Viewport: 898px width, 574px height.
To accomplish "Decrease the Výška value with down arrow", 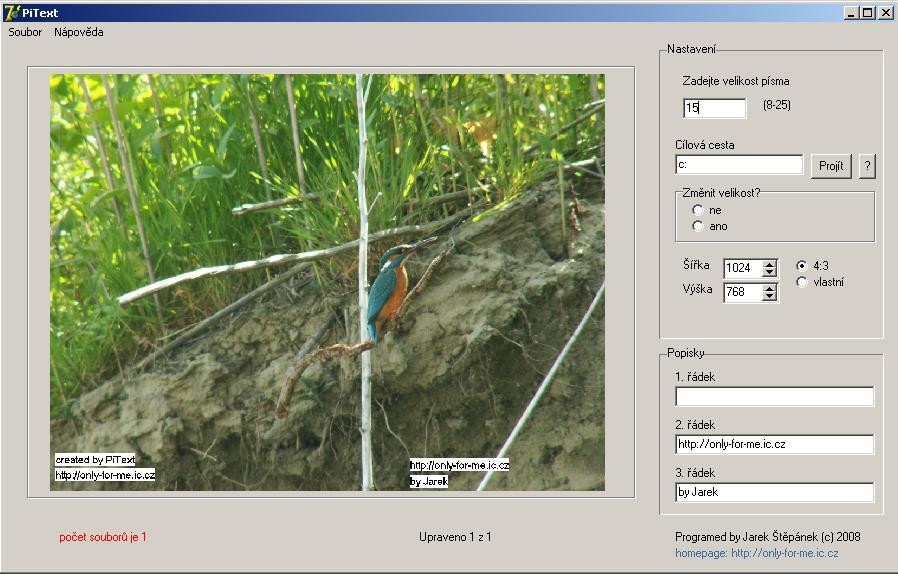I will pos(770,296).
